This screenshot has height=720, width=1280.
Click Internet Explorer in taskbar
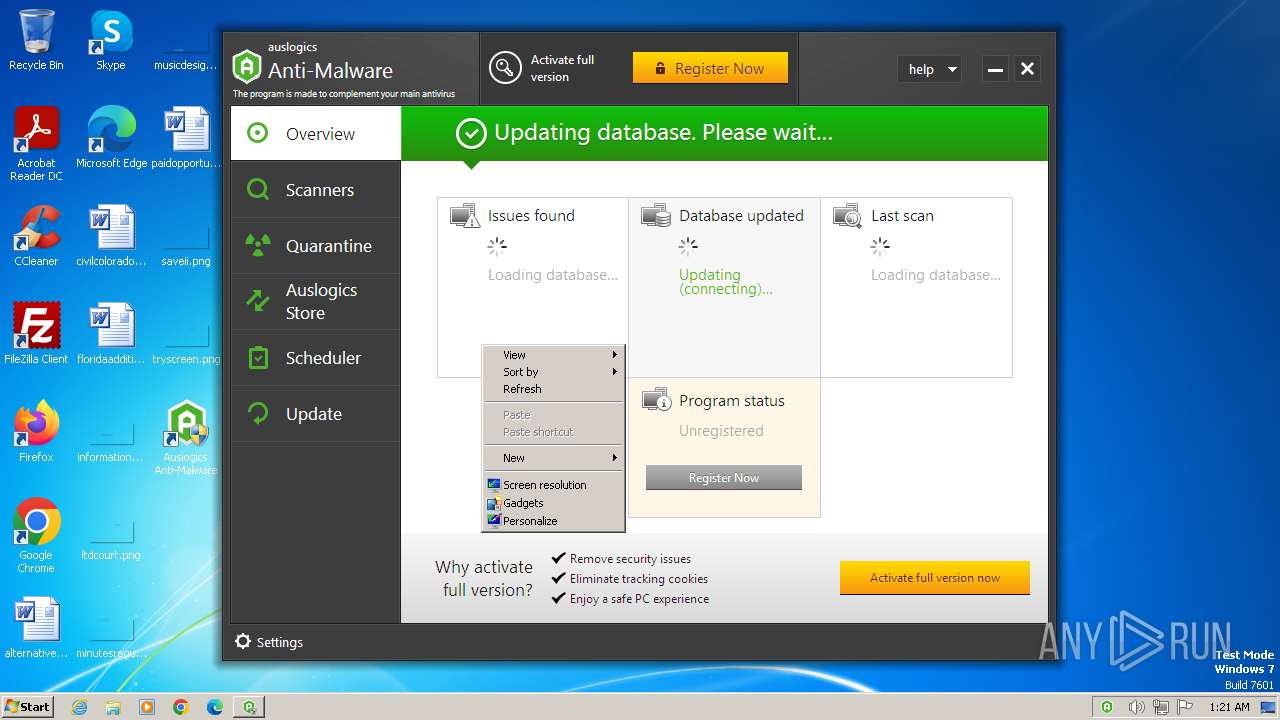(x=79, y=707)
